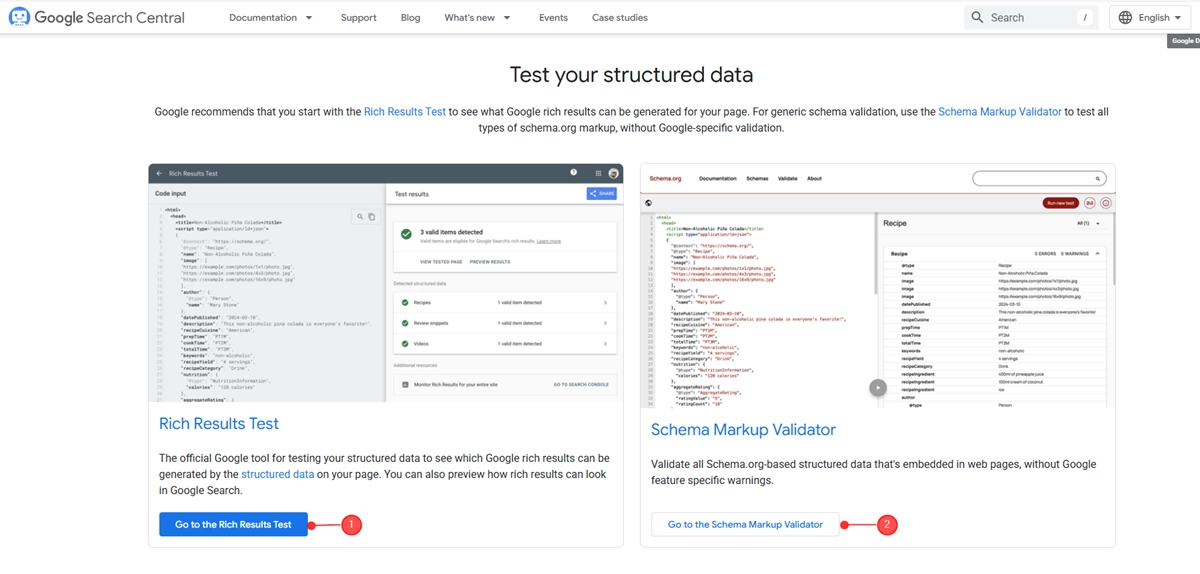Open the Schema Markup Validator preview image

[x=877, y=285]
